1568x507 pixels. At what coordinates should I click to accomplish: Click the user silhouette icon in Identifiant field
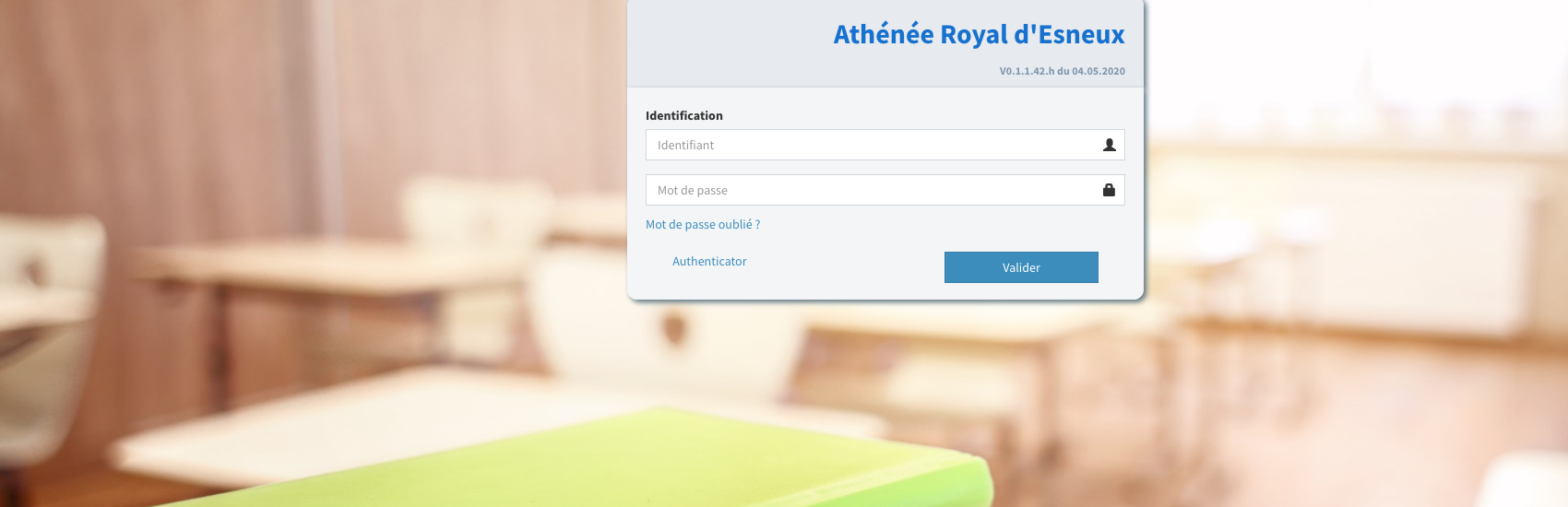pyautogui.click(x=1110, y=145)
